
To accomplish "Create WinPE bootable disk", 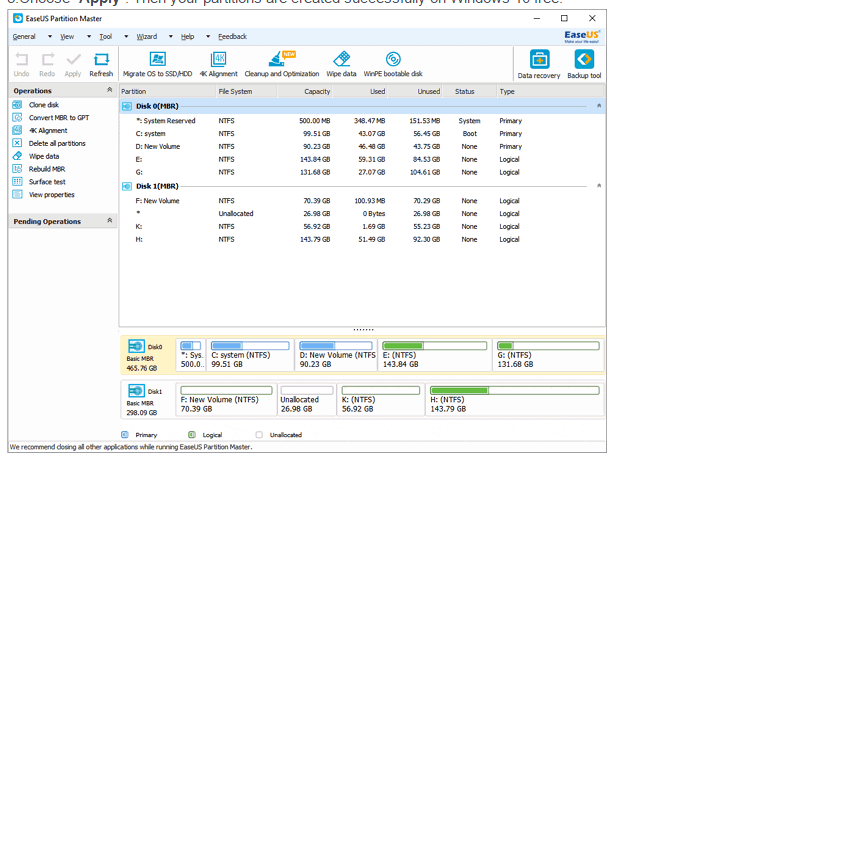I will coord(393,65).
